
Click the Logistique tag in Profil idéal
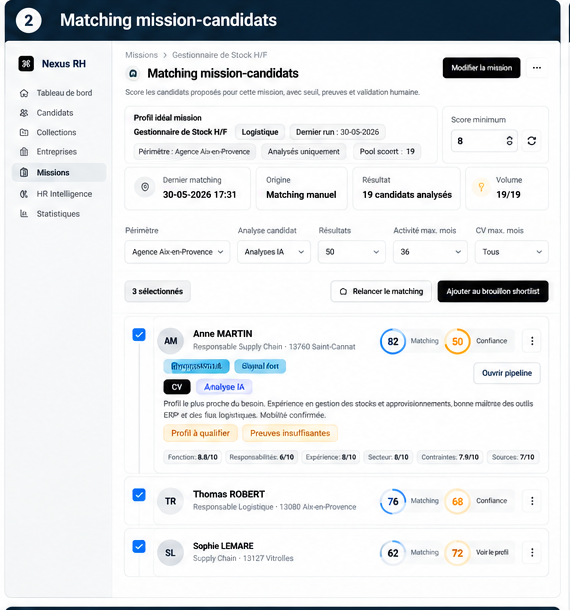click(x=260, y=132)
